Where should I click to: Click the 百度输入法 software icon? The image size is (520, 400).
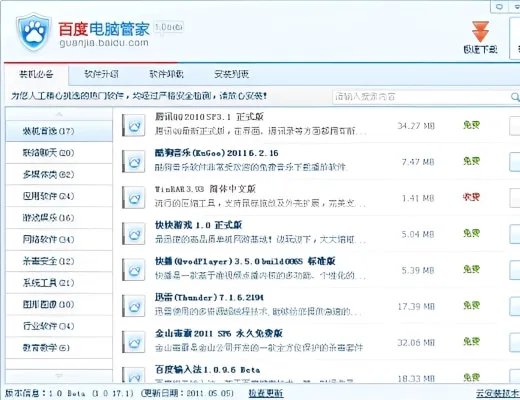click(x=134, y=375)
